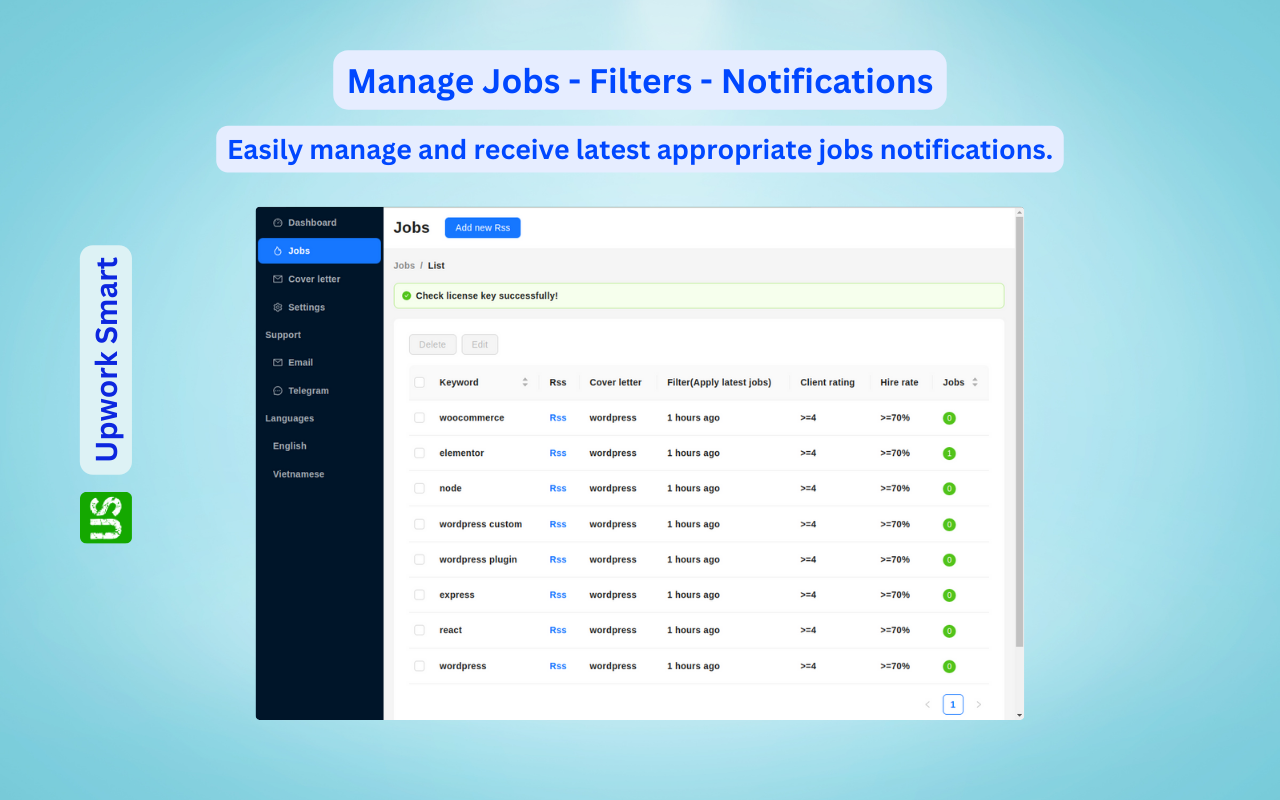This screenshot has width=1280, height=800.
Task: Open the Rss link for wordpress plugin
Action: pyautogui.click(x=558, y=559)
